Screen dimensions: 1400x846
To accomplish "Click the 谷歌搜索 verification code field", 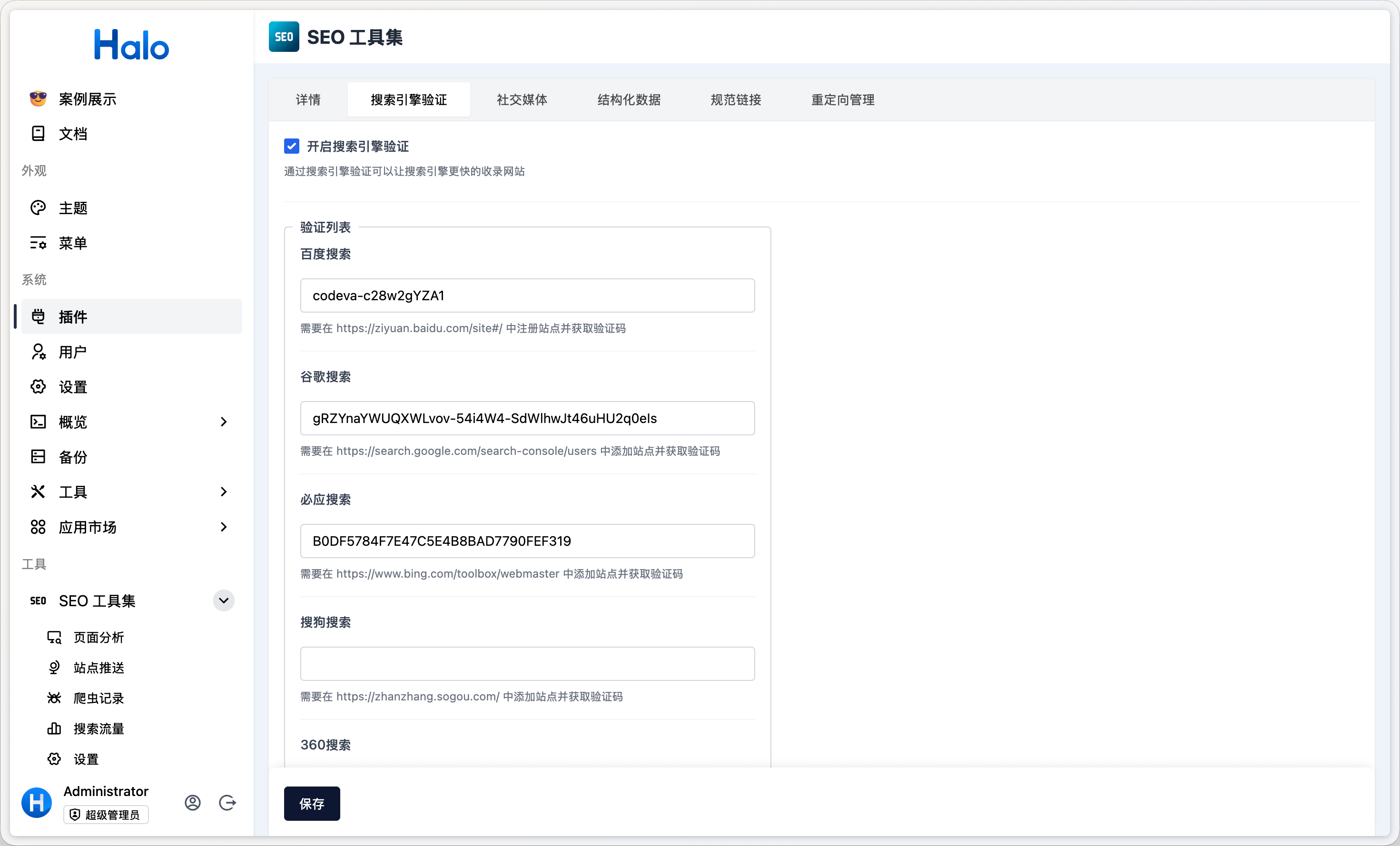I will pyautogui.click(x=527, y=418).
